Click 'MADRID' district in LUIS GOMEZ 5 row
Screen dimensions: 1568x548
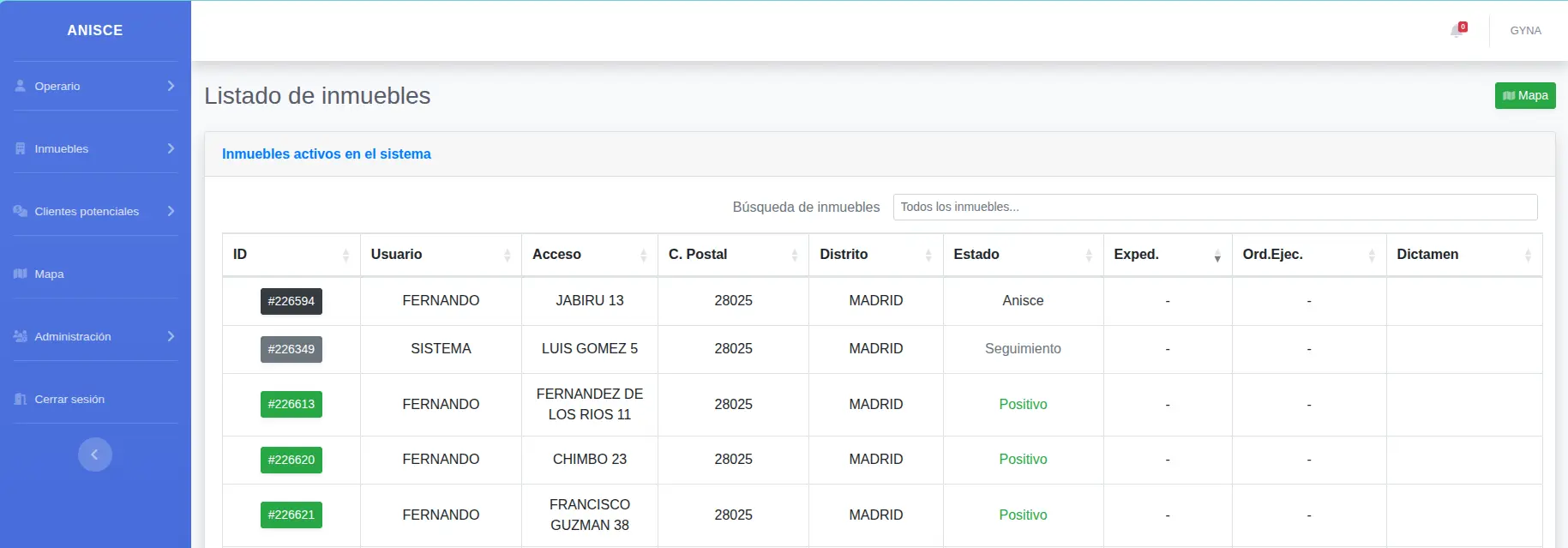pos(875,349)
